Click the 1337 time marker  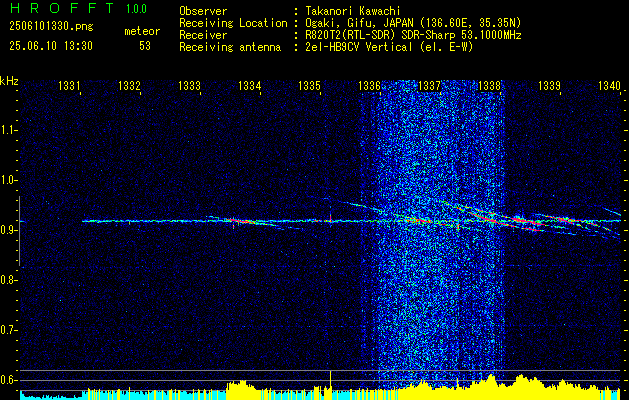(430, 86)
